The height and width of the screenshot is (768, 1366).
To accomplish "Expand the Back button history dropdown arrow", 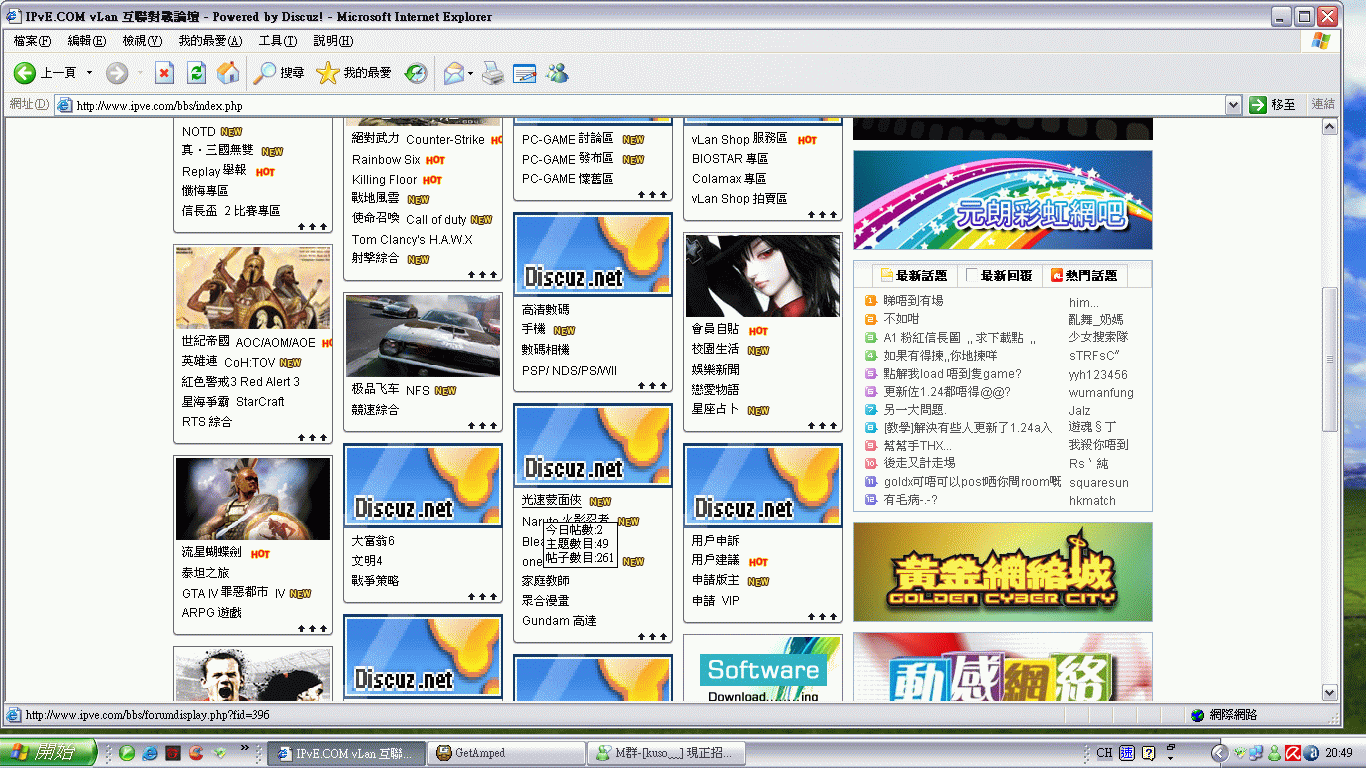I will [x=89, y=73].
